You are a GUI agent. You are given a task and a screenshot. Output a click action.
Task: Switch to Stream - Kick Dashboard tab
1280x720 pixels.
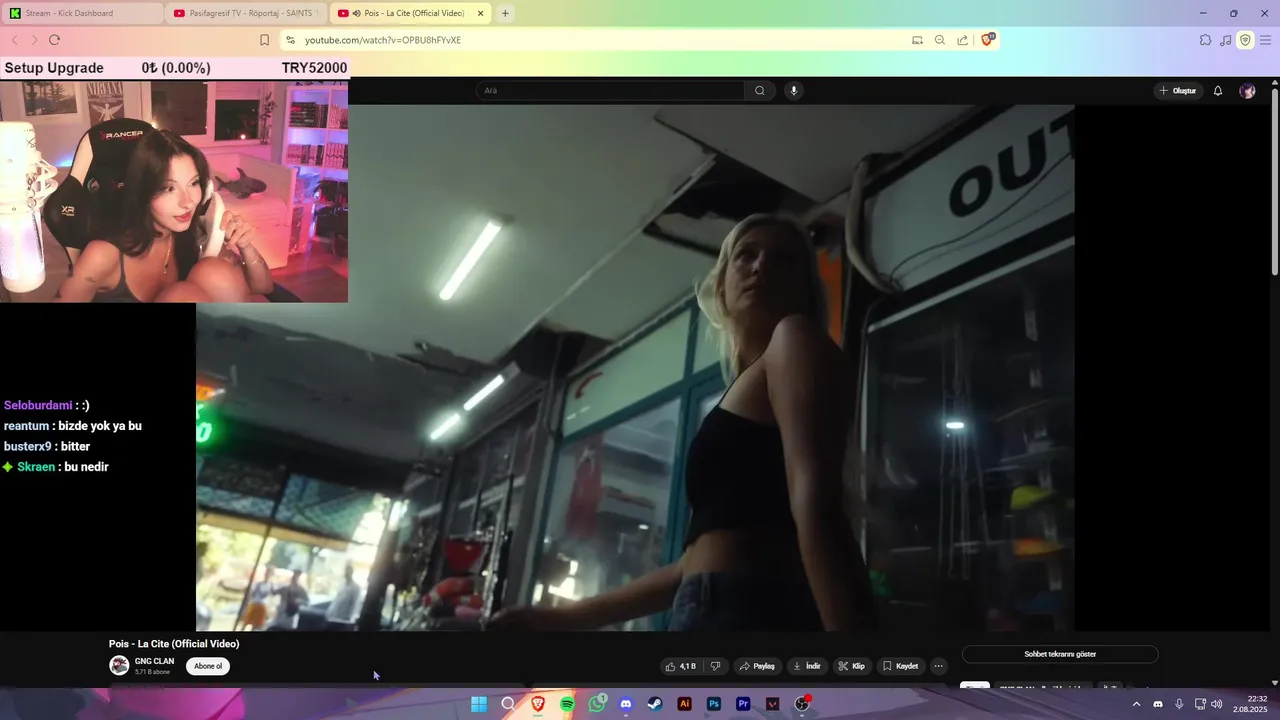(x=82, y=13)
